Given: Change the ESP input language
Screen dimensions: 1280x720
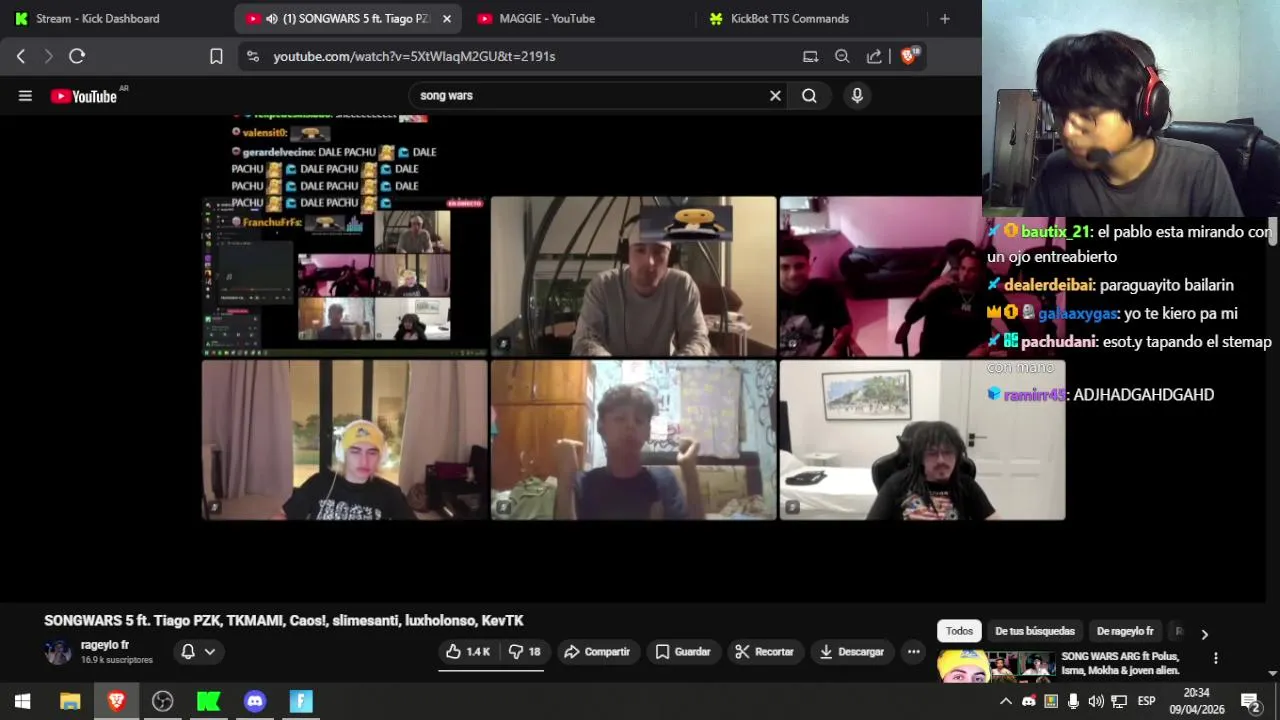Looking at the screenshot, I should [1146, 701].
